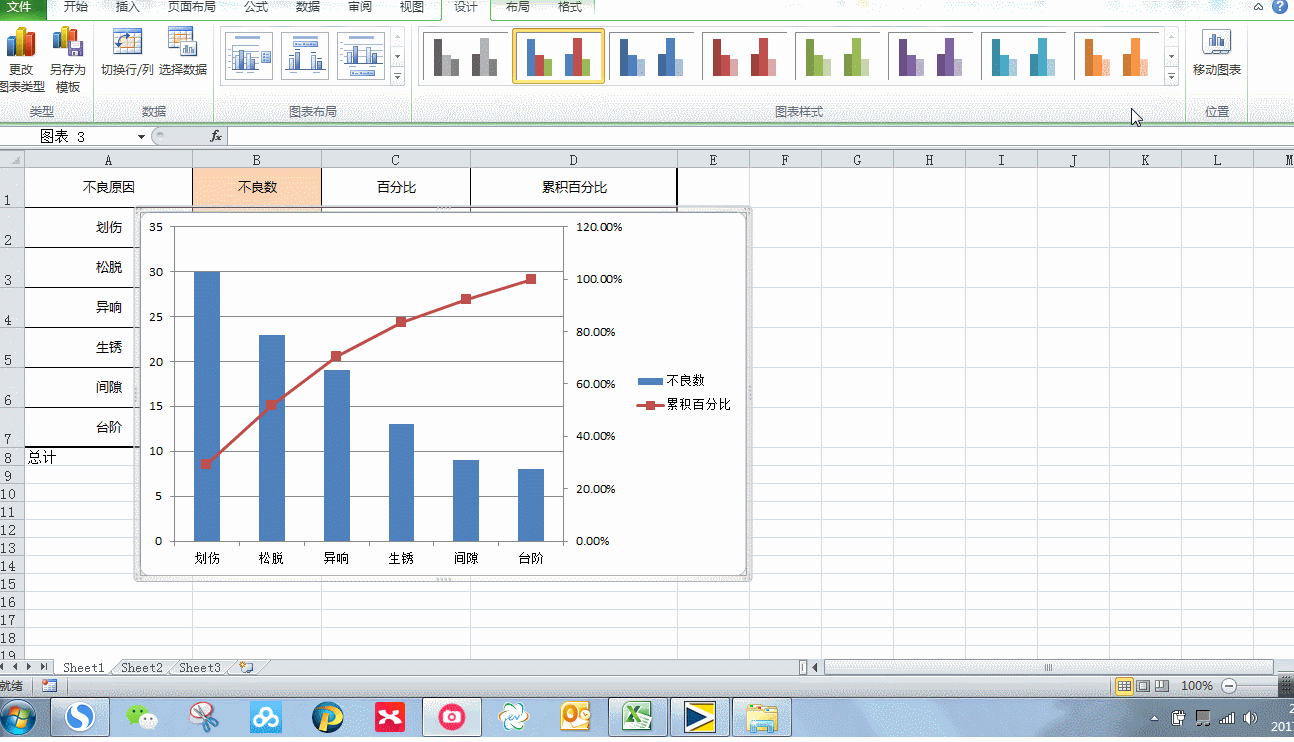Expand the chart styles gallery

1172,76
